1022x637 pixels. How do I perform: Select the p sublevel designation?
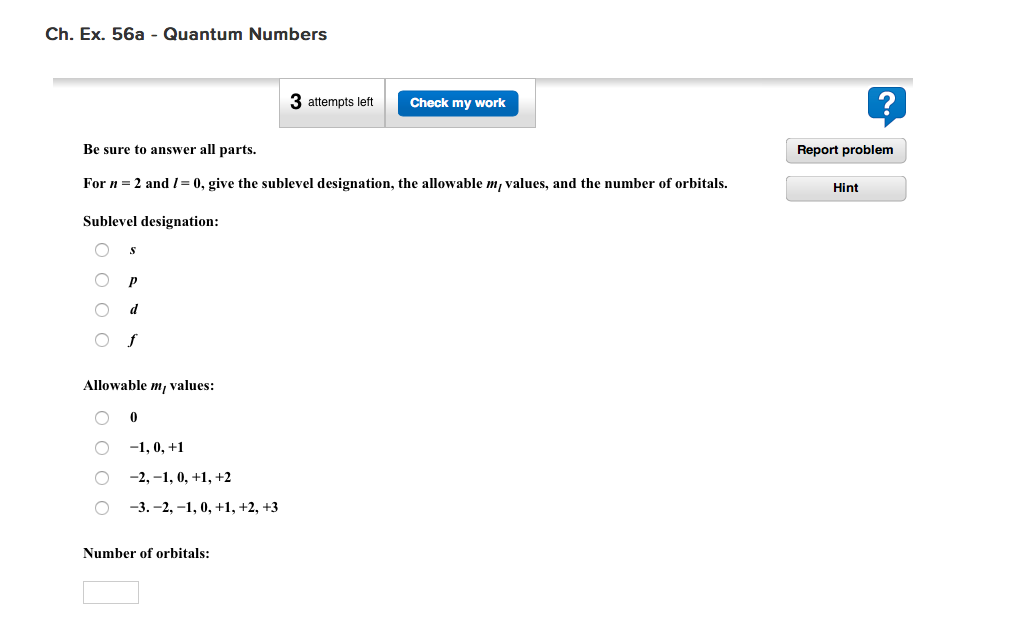(x=102, y=280)
